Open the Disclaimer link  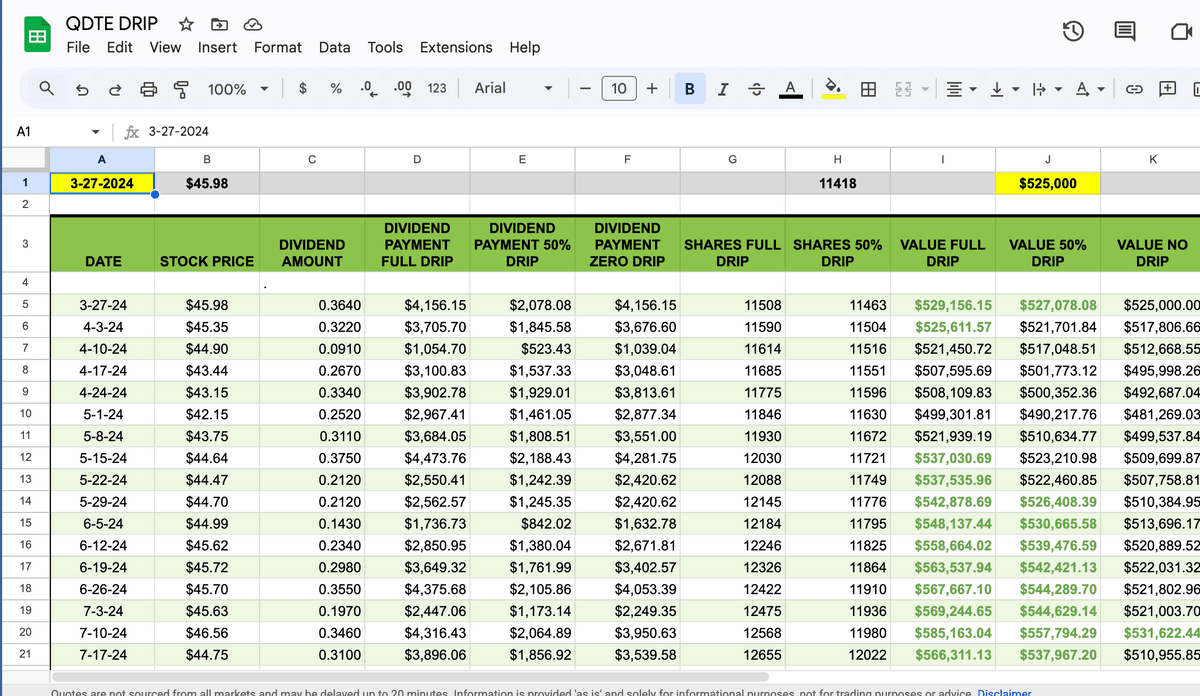[1004, 691]
